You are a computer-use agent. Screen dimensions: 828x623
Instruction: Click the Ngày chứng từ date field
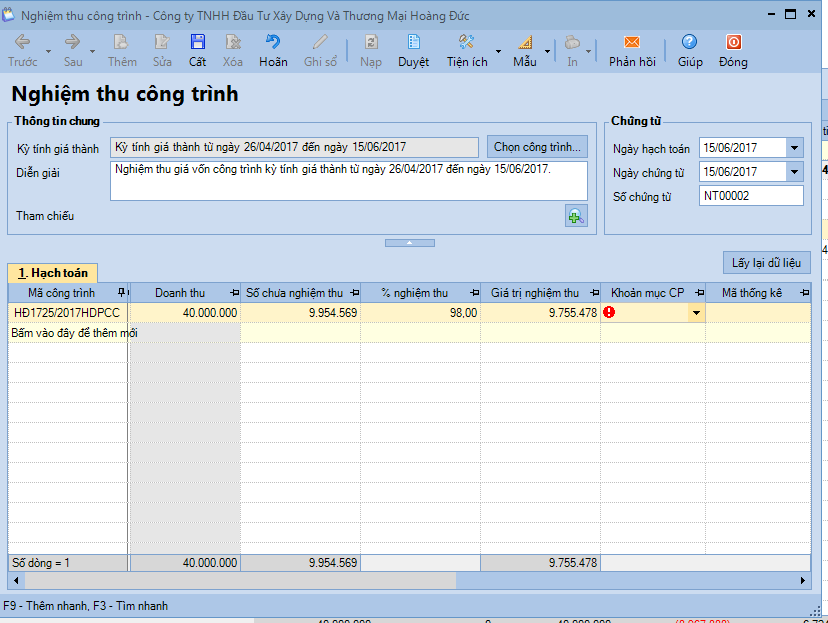(742, 172)
